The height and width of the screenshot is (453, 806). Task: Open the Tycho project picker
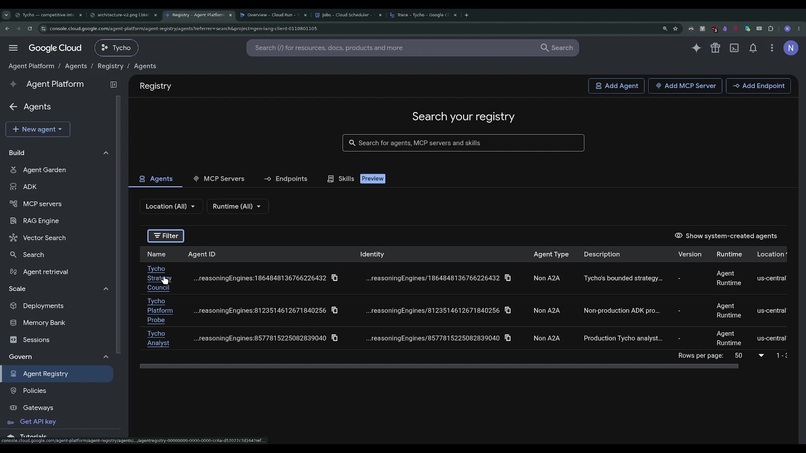[116, 48]
